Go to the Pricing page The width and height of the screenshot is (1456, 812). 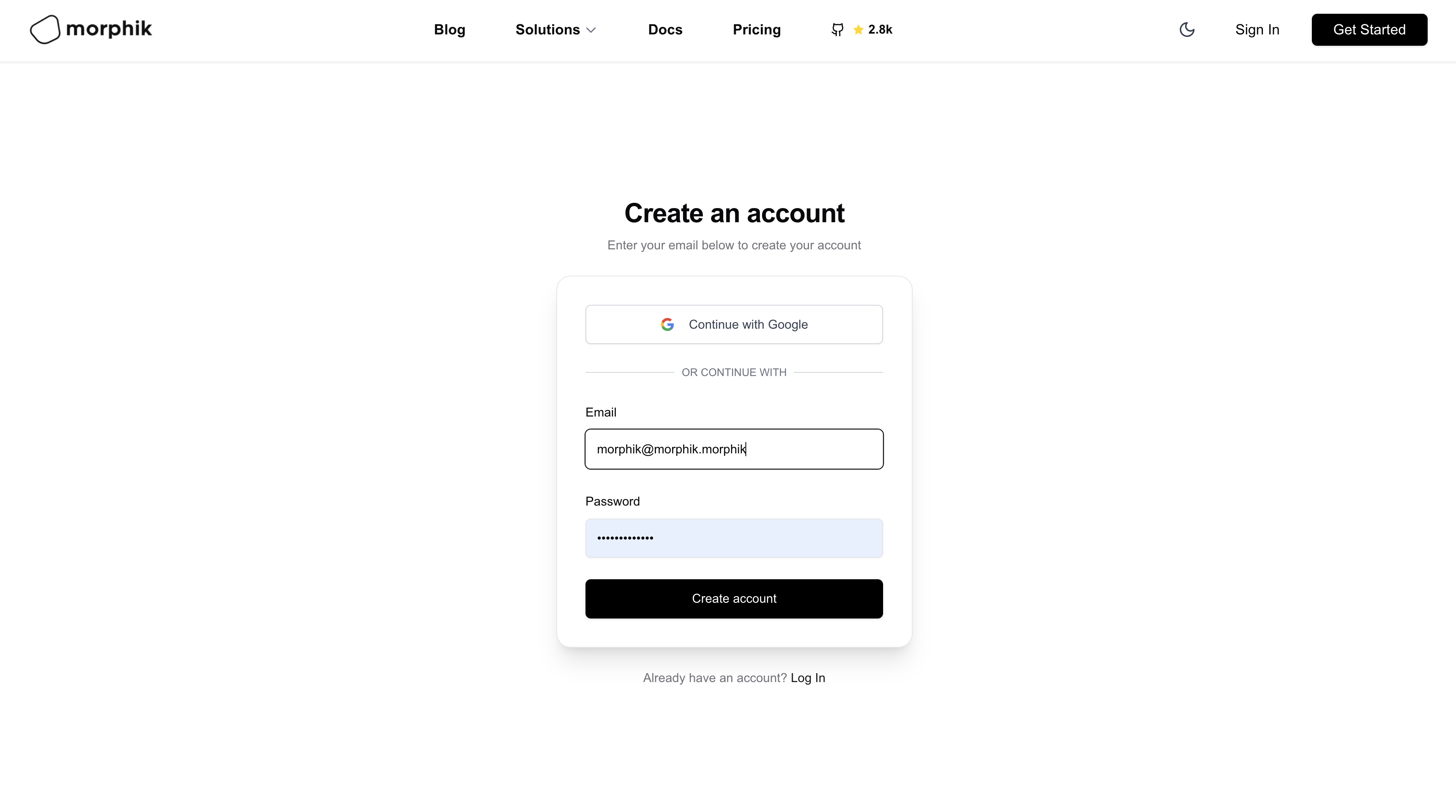click(x=757, y=30)
